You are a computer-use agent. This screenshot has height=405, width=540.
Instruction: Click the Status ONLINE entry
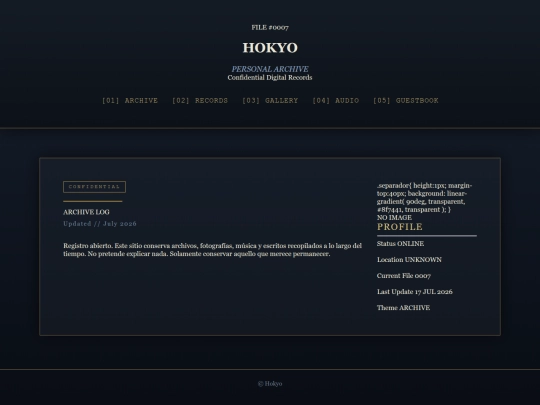[x=401, y=244]
